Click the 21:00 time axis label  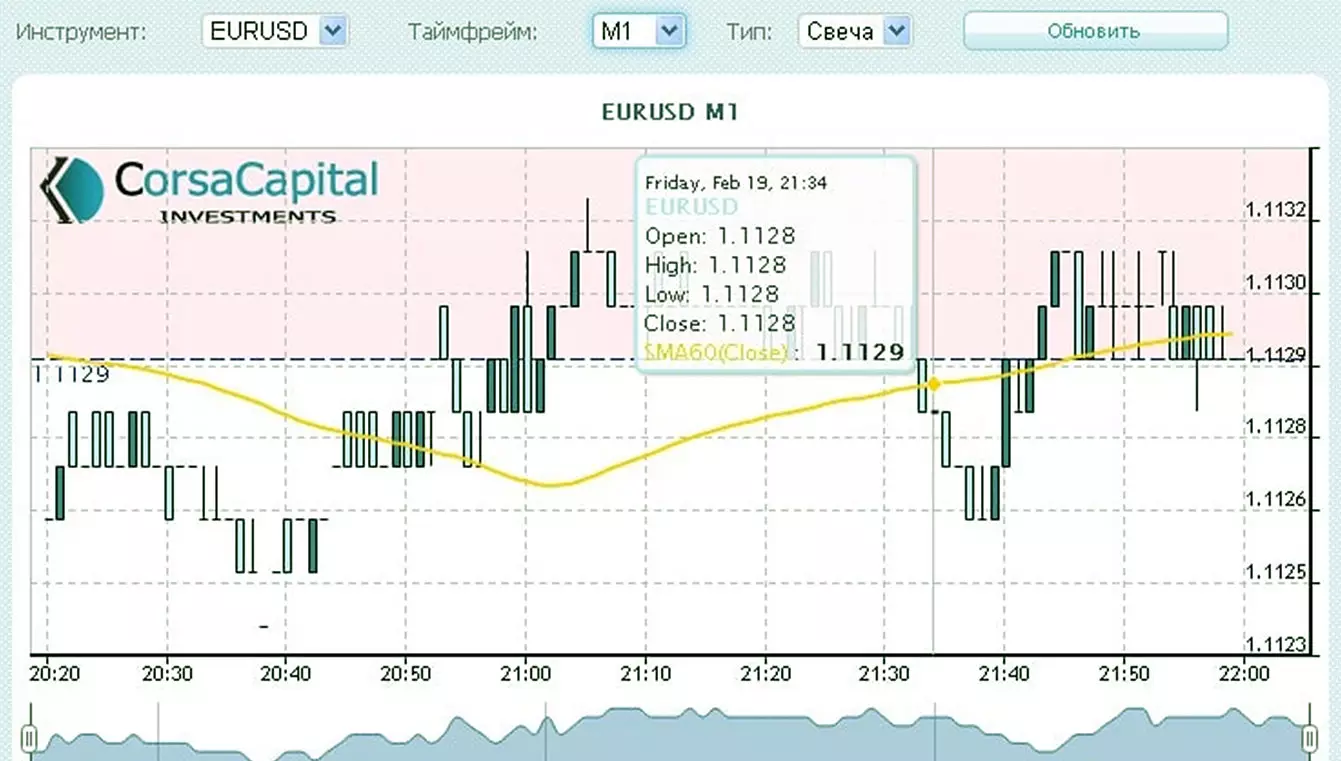point(526,674)
